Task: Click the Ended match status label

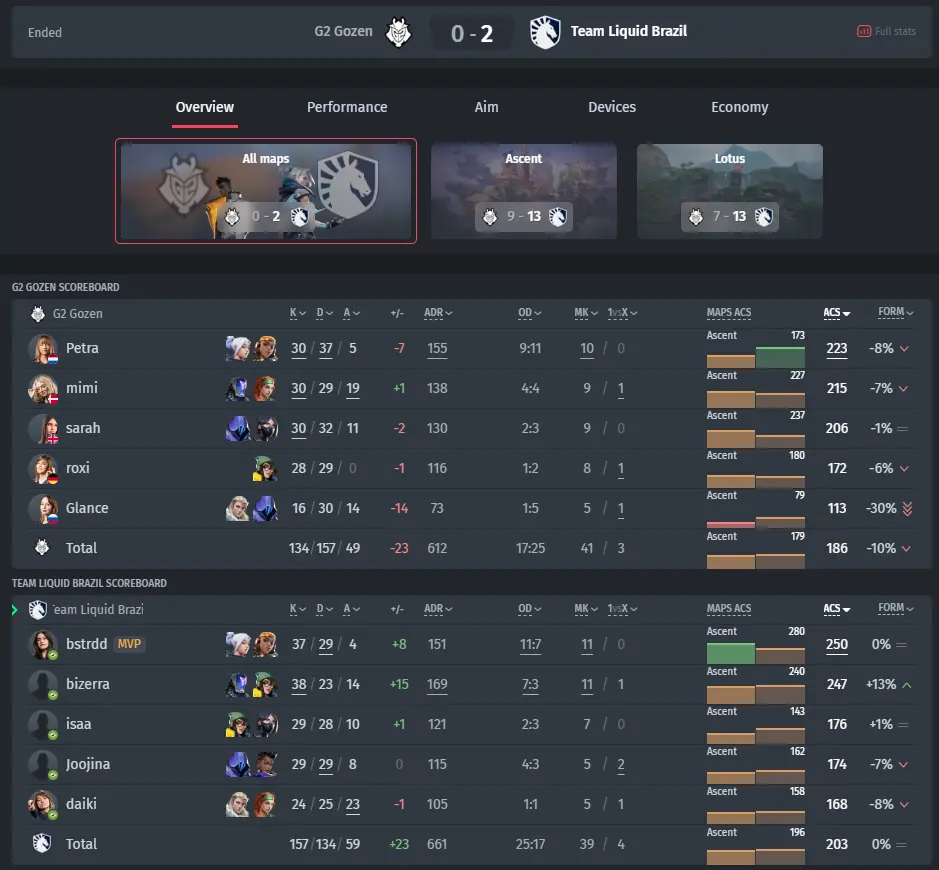Action: point(45,32)
